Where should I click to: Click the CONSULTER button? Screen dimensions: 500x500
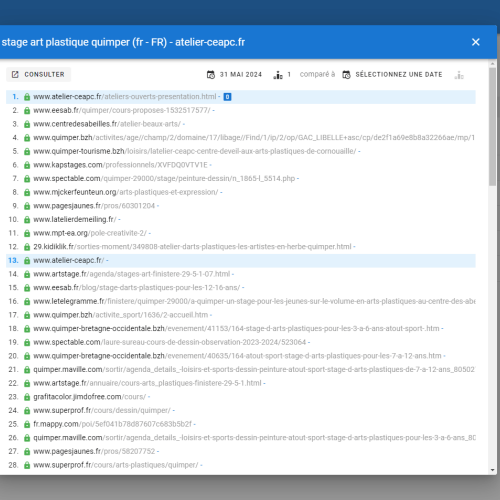pos(38,74)
